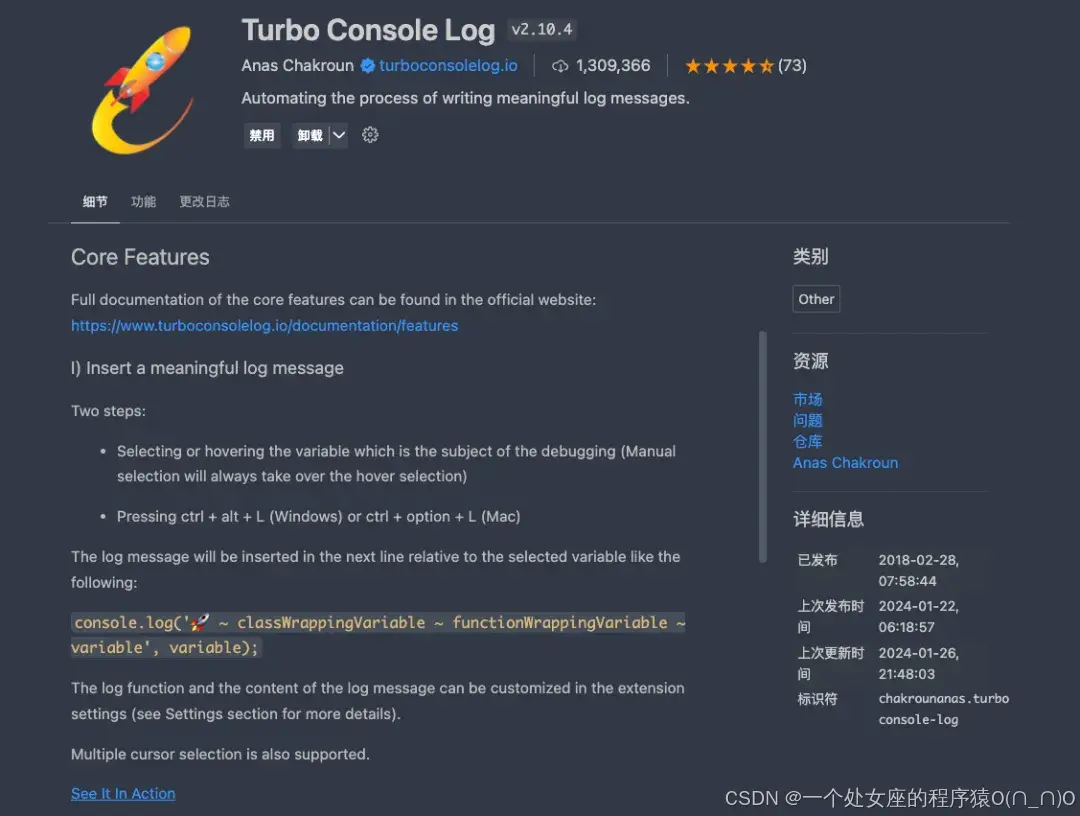Click the rocket emoji in console.log code
This screenshot has width=1080, height=816.
pyautogui.click(x=200, y=623)
